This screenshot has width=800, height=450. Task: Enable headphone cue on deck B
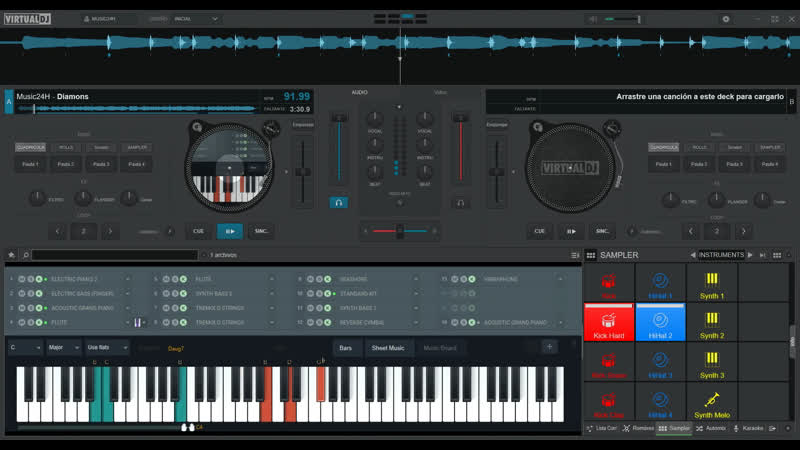tap(460, 203)
